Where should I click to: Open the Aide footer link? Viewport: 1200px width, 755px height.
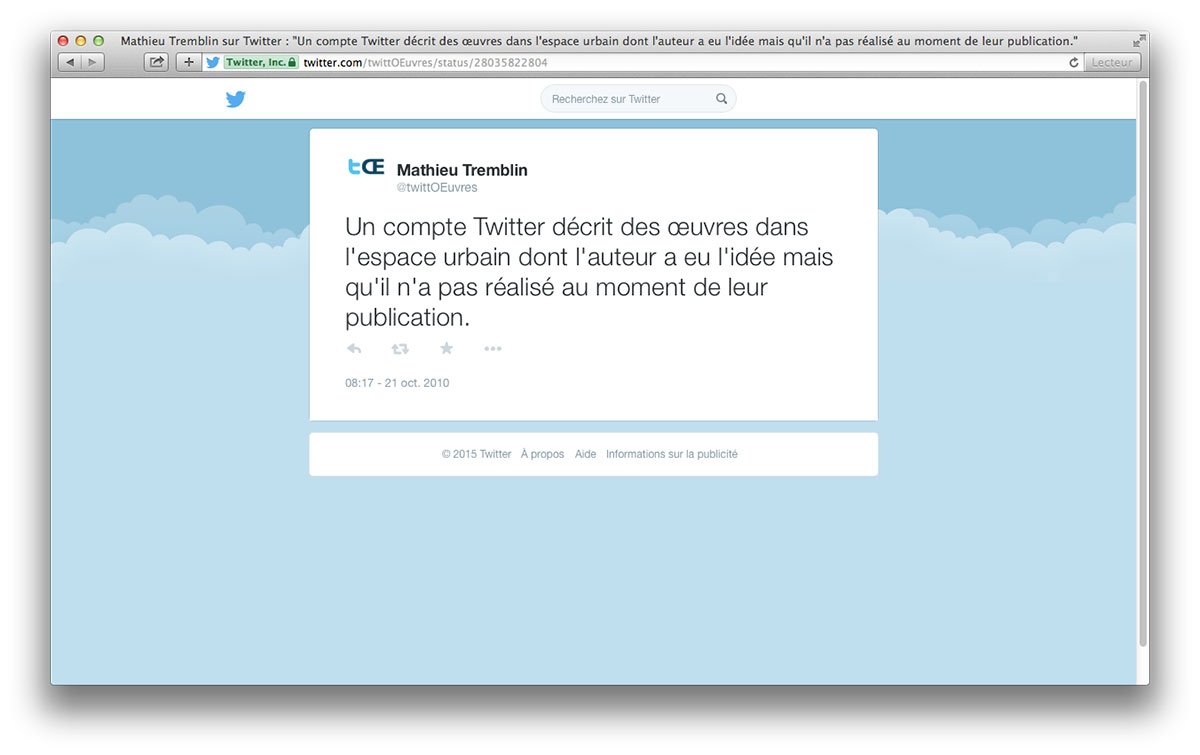coord(585,454)
